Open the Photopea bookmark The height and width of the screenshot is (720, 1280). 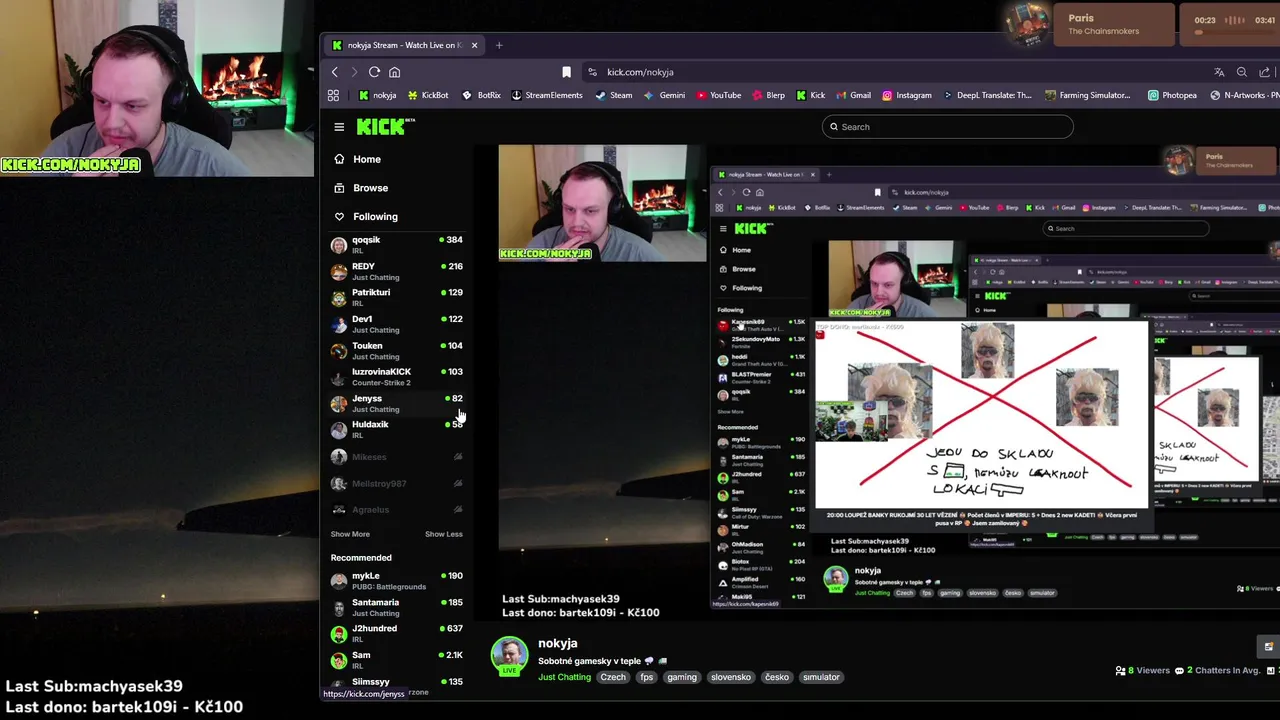[x=1172, y=95]
